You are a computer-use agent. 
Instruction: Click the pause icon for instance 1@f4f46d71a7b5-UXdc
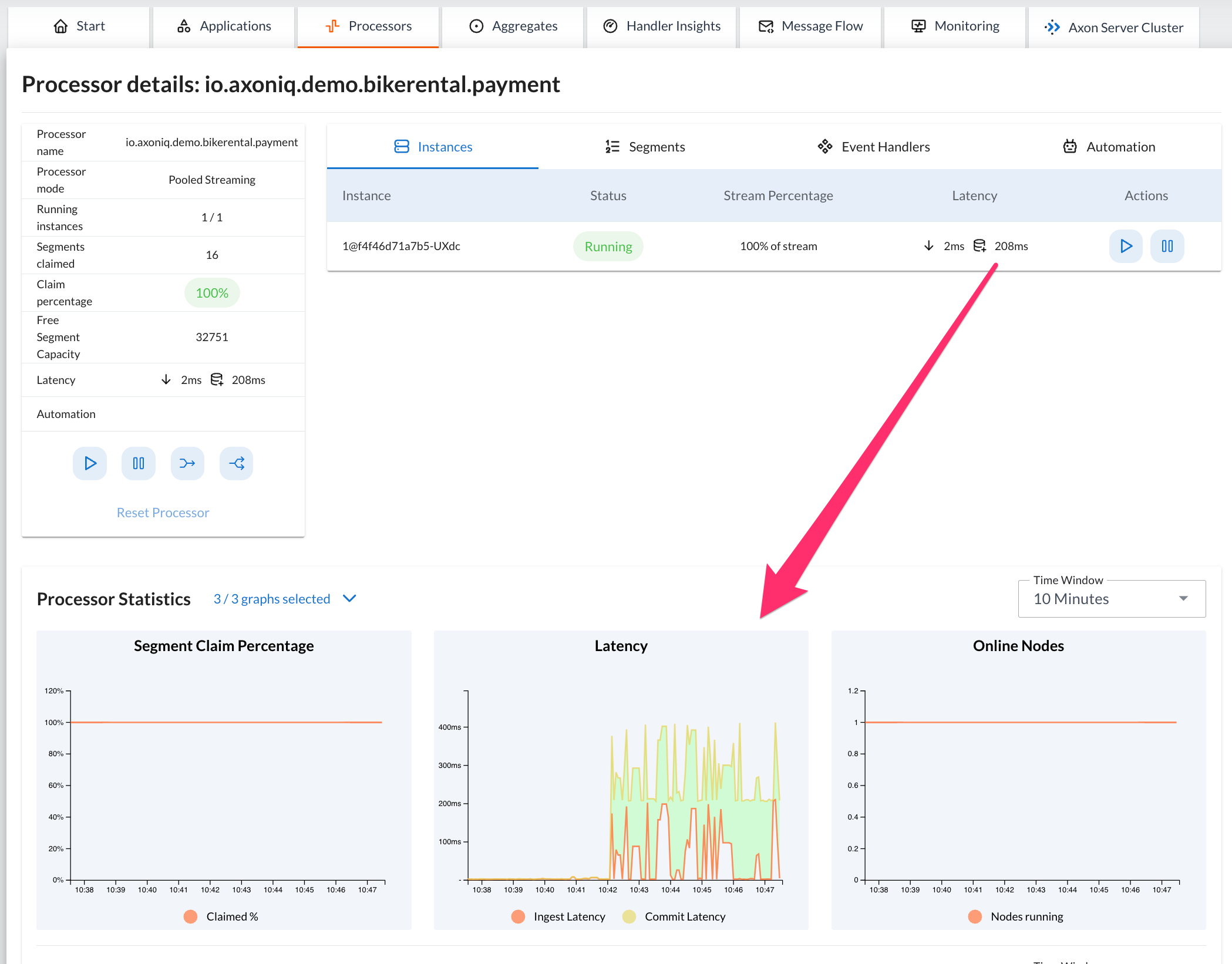(x=1167, y=245)
